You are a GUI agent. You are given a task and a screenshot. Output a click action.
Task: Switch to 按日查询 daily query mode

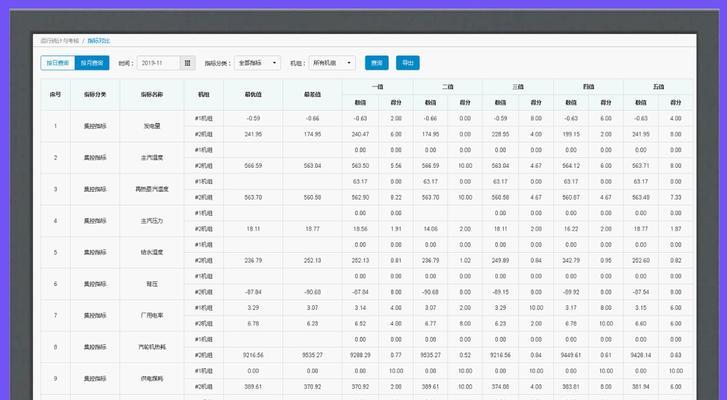pos(57,63)
